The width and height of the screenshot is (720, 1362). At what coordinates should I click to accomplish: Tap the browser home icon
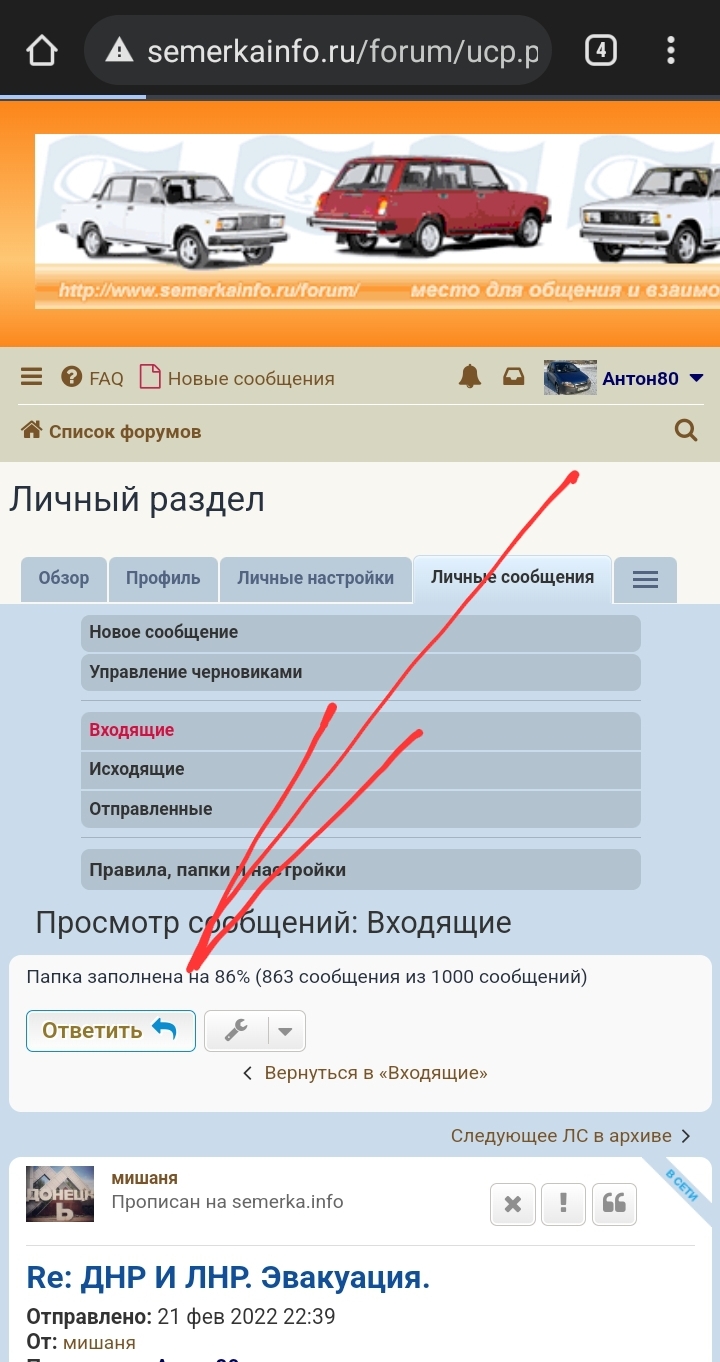41,50
